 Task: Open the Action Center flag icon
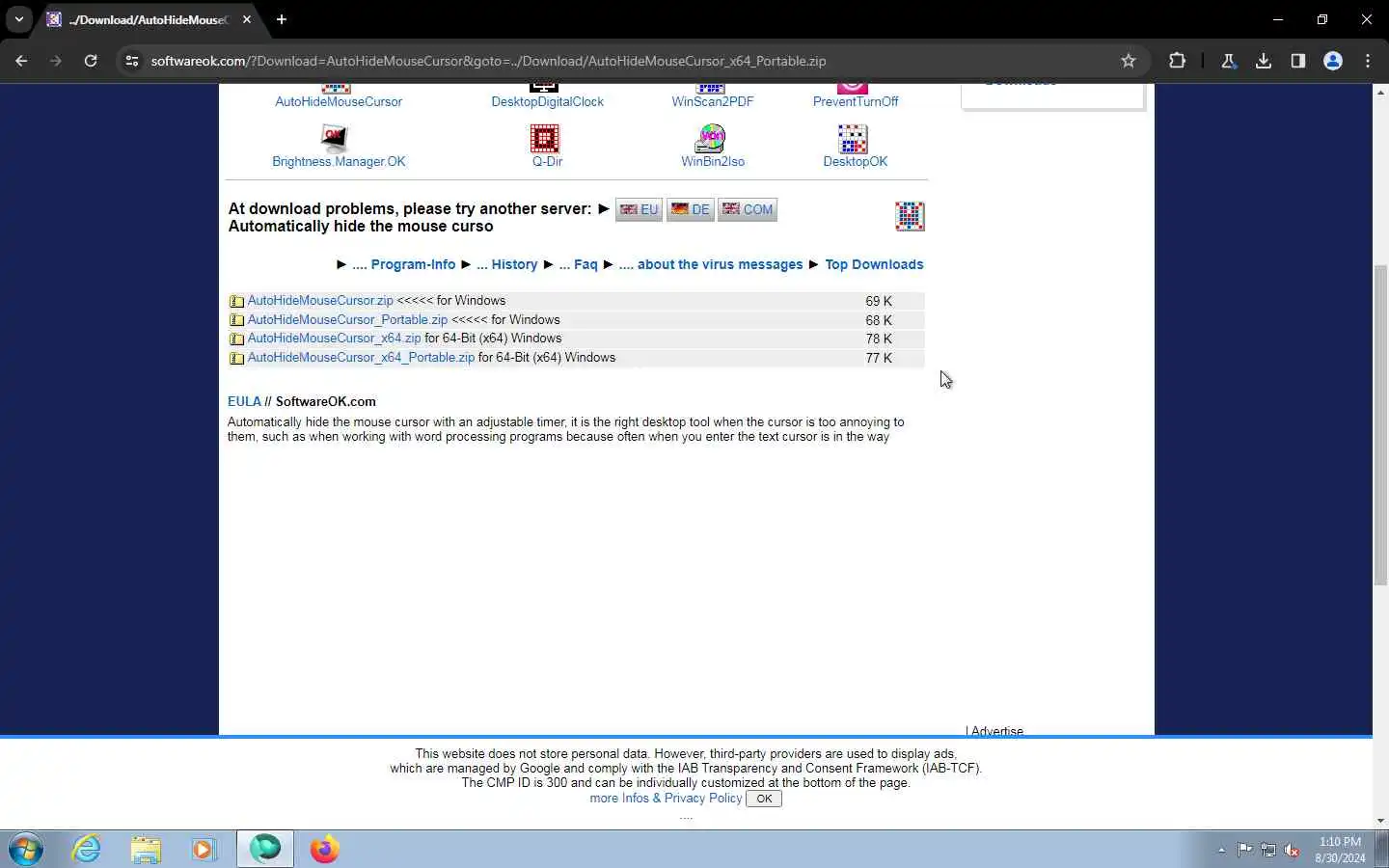(1245, 850)
